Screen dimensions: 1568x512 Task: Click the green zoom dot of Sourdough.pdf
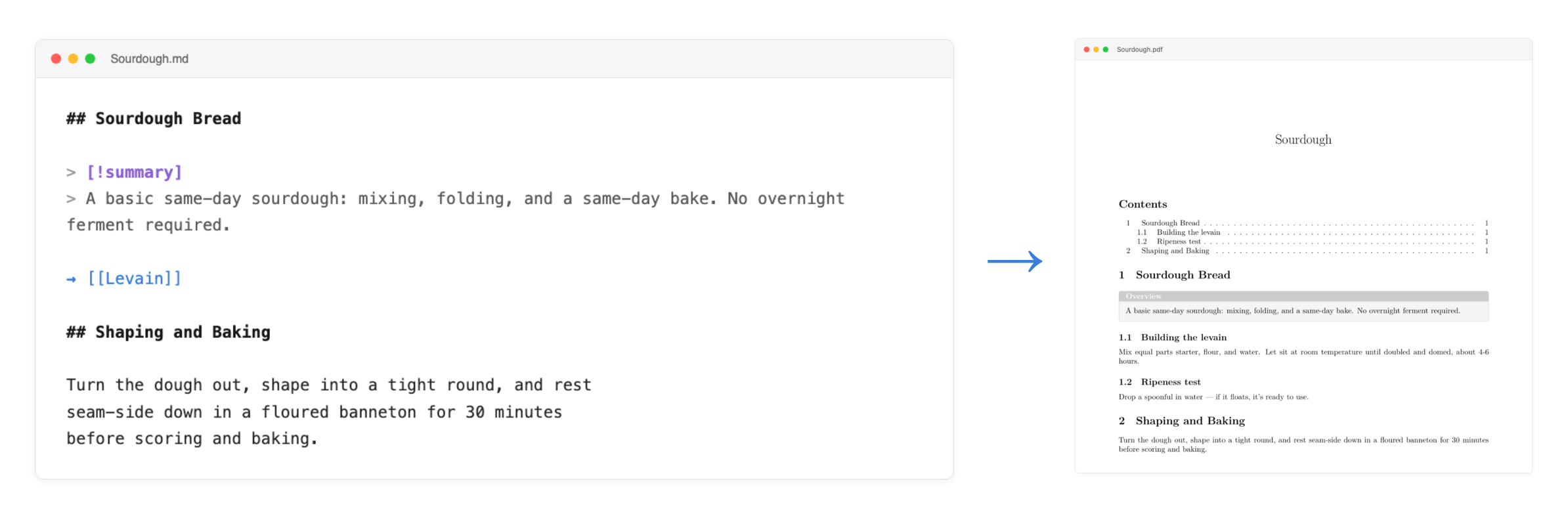[x=1106, y=50]
